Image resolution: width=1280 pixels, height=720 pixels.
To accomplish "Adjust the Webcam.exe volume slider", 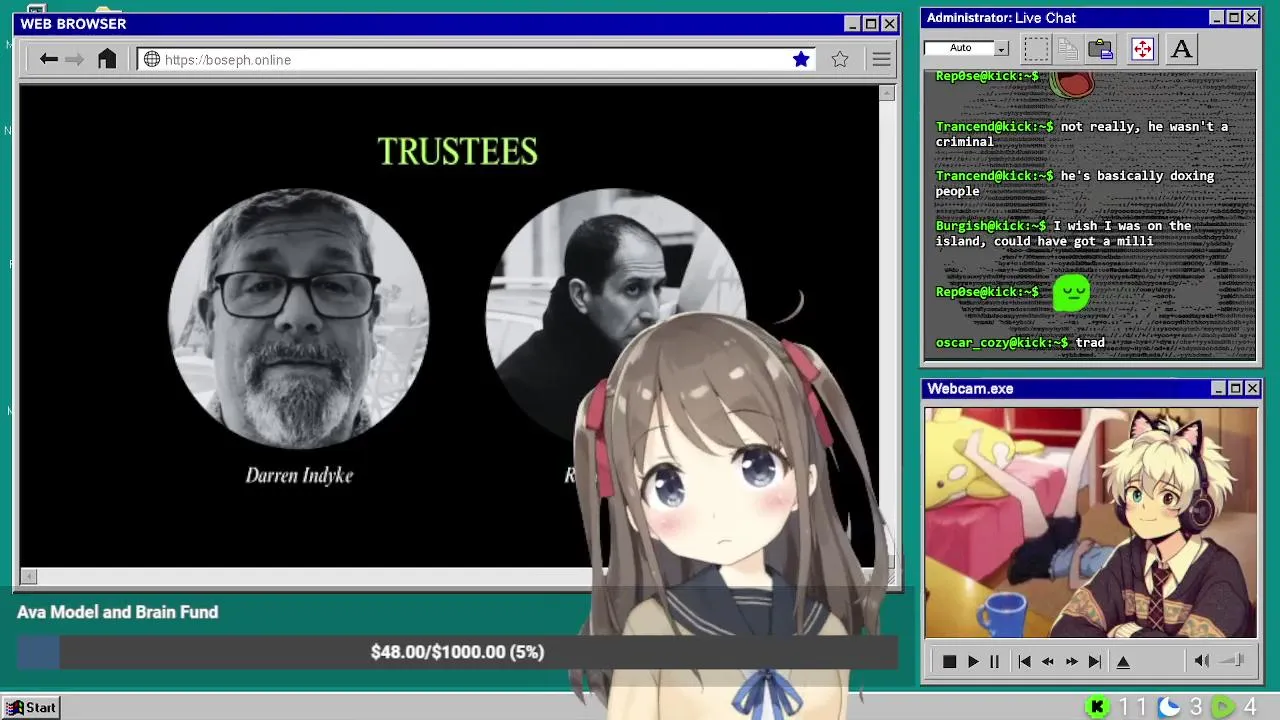I will tap(1232, 660).
